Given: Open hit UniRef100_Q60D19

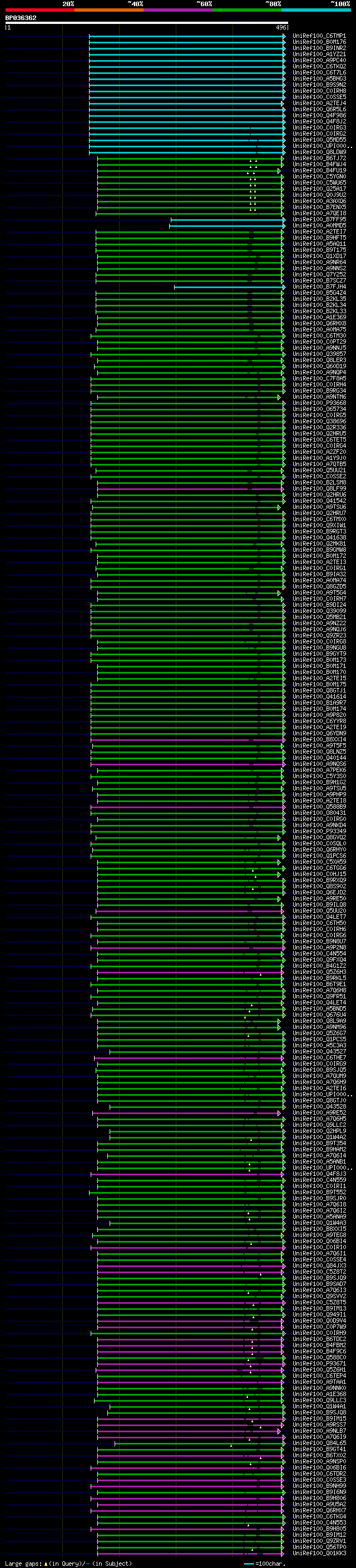Looking at the screenshot, I should coord(319,366).
